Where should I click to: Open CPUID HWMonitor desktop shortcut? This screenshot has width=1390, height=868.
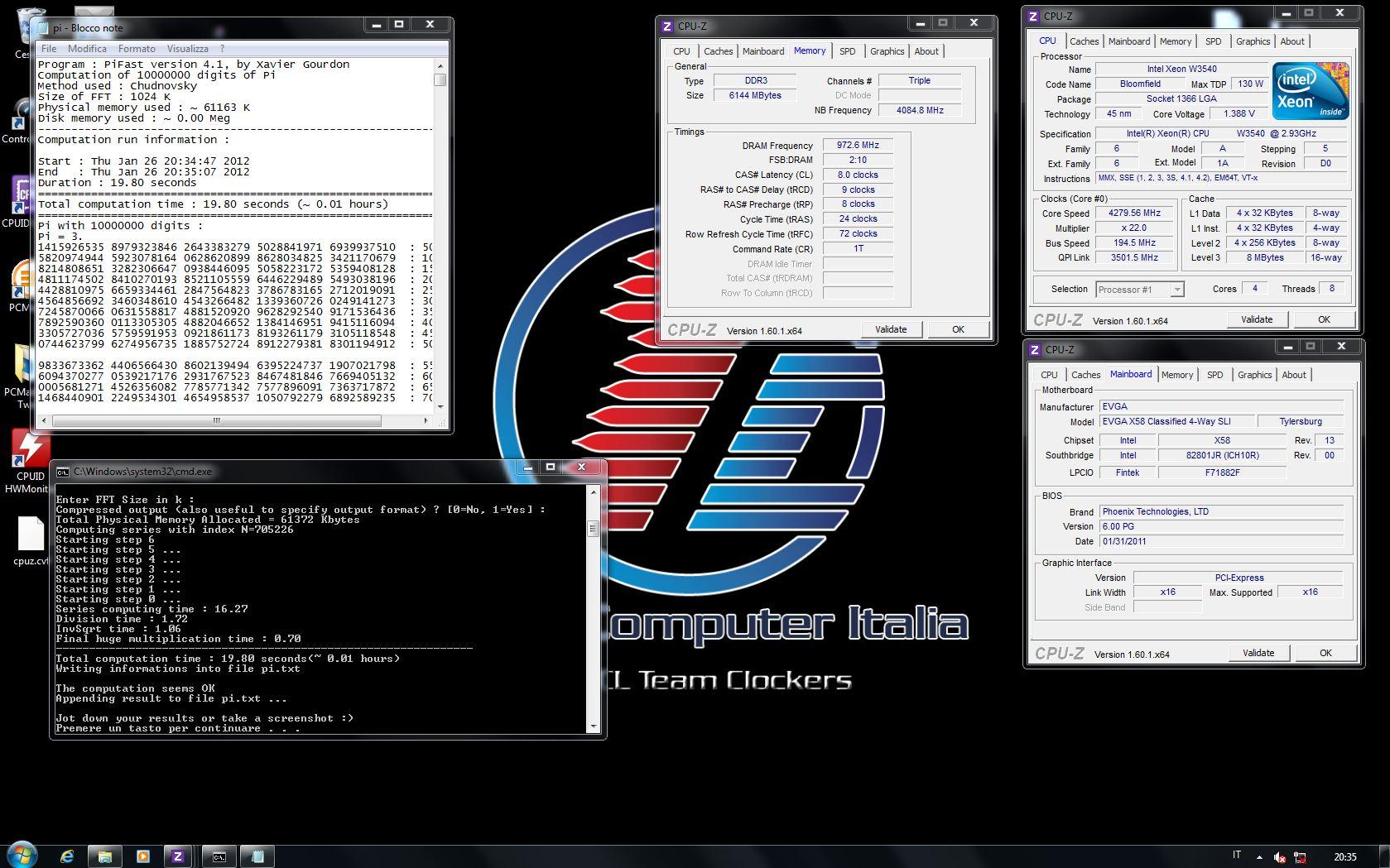coord(30,462)
